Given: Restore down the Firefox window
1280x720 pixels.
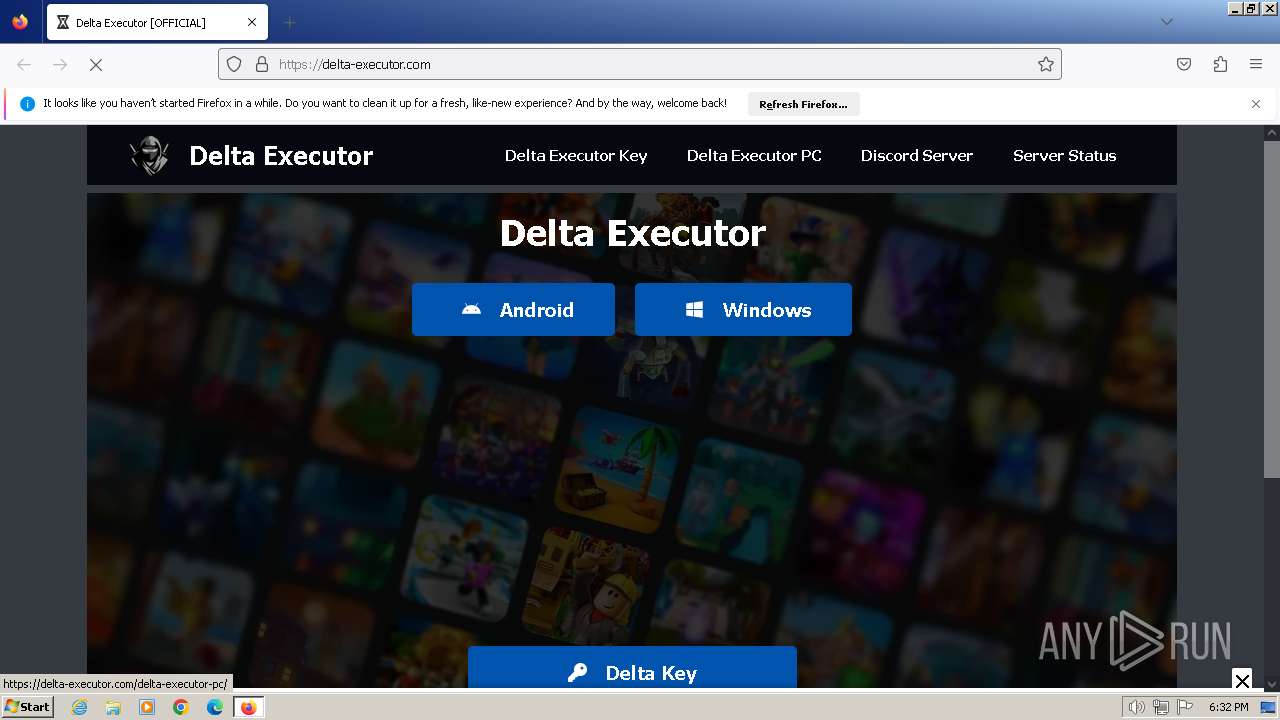Looking at the screenshot, I should click(1252, 8).
